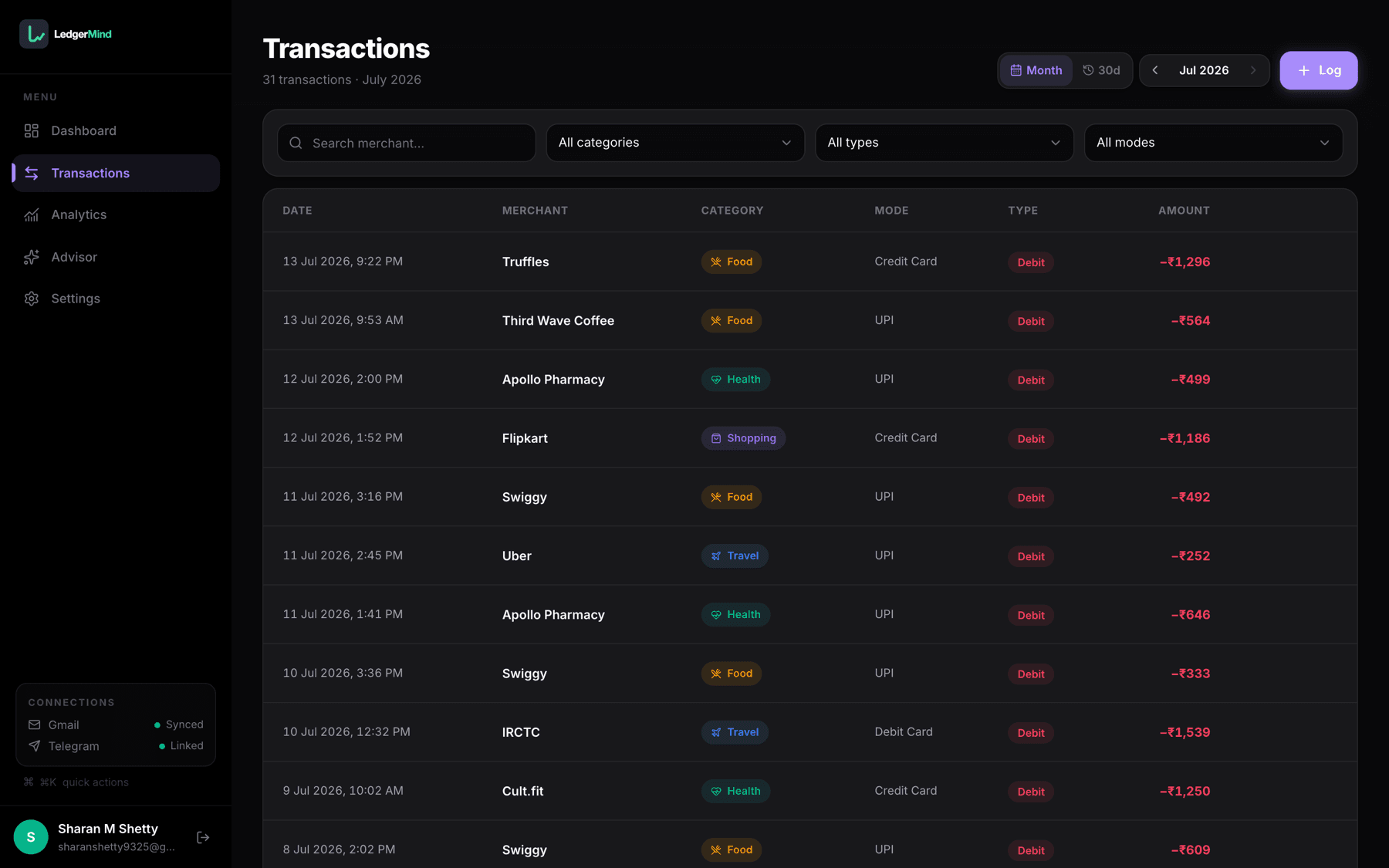Screen dimensions: 1389x868
Task: Switch to Month view toggle
Action: click(x=1036, y=70)
